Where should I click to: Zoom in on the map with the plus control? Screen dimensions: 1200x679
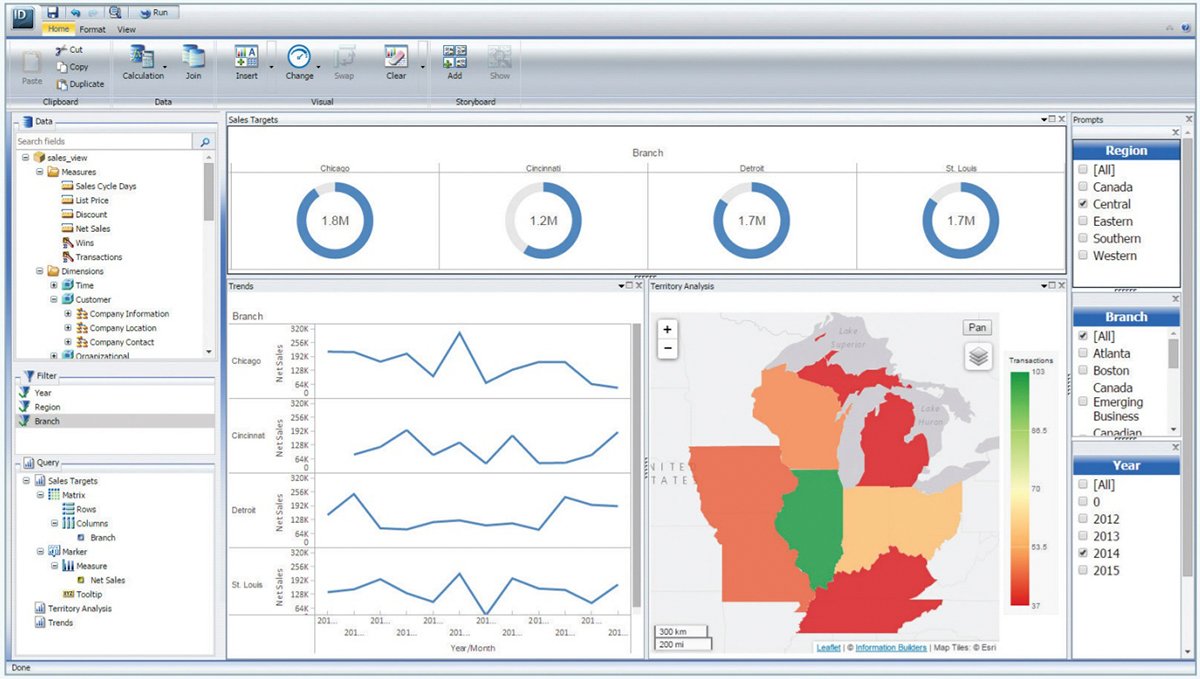tap(668, 327)
